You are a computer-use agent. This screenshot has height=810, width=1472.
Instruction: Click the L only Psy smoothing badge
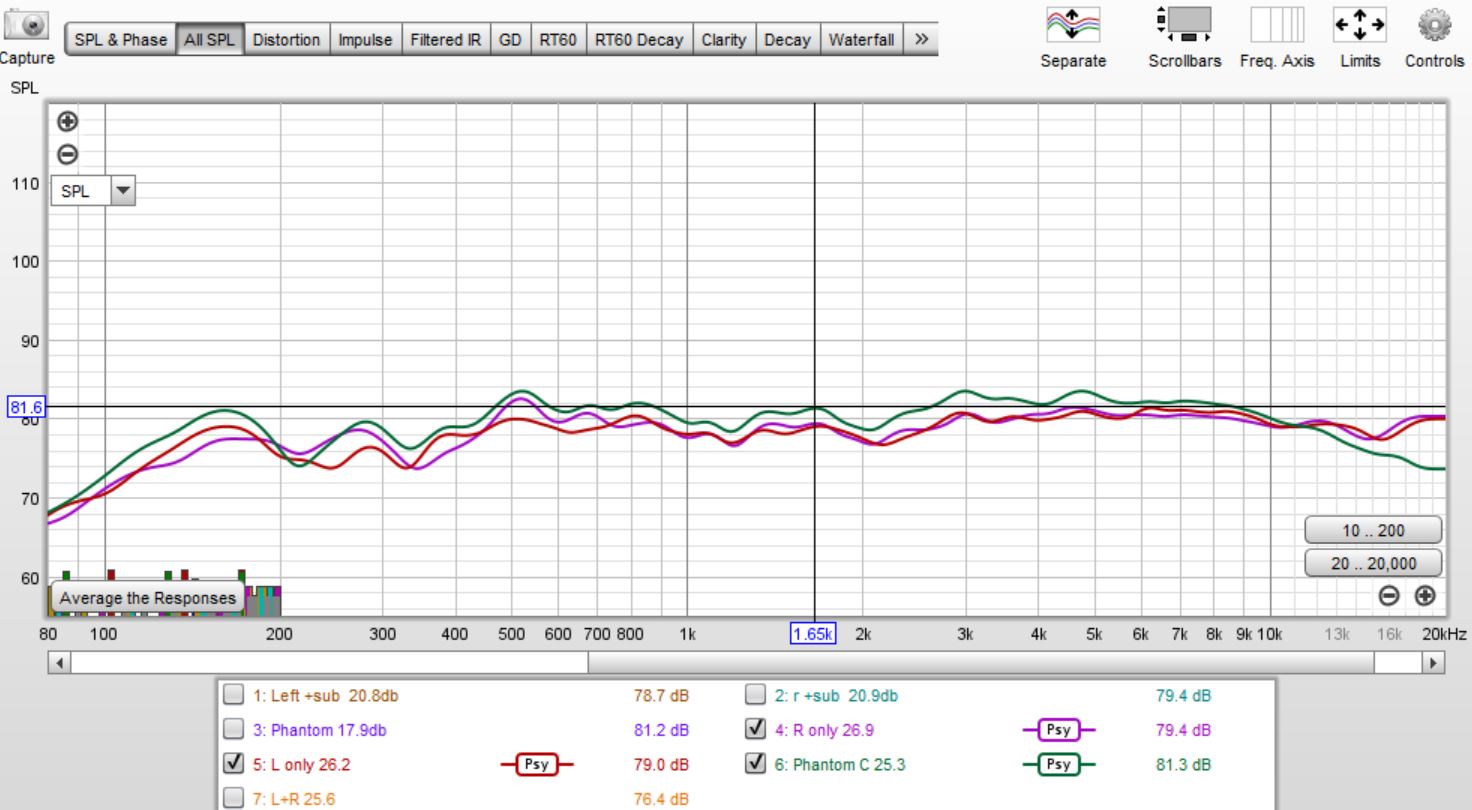[x=537, y=766]
